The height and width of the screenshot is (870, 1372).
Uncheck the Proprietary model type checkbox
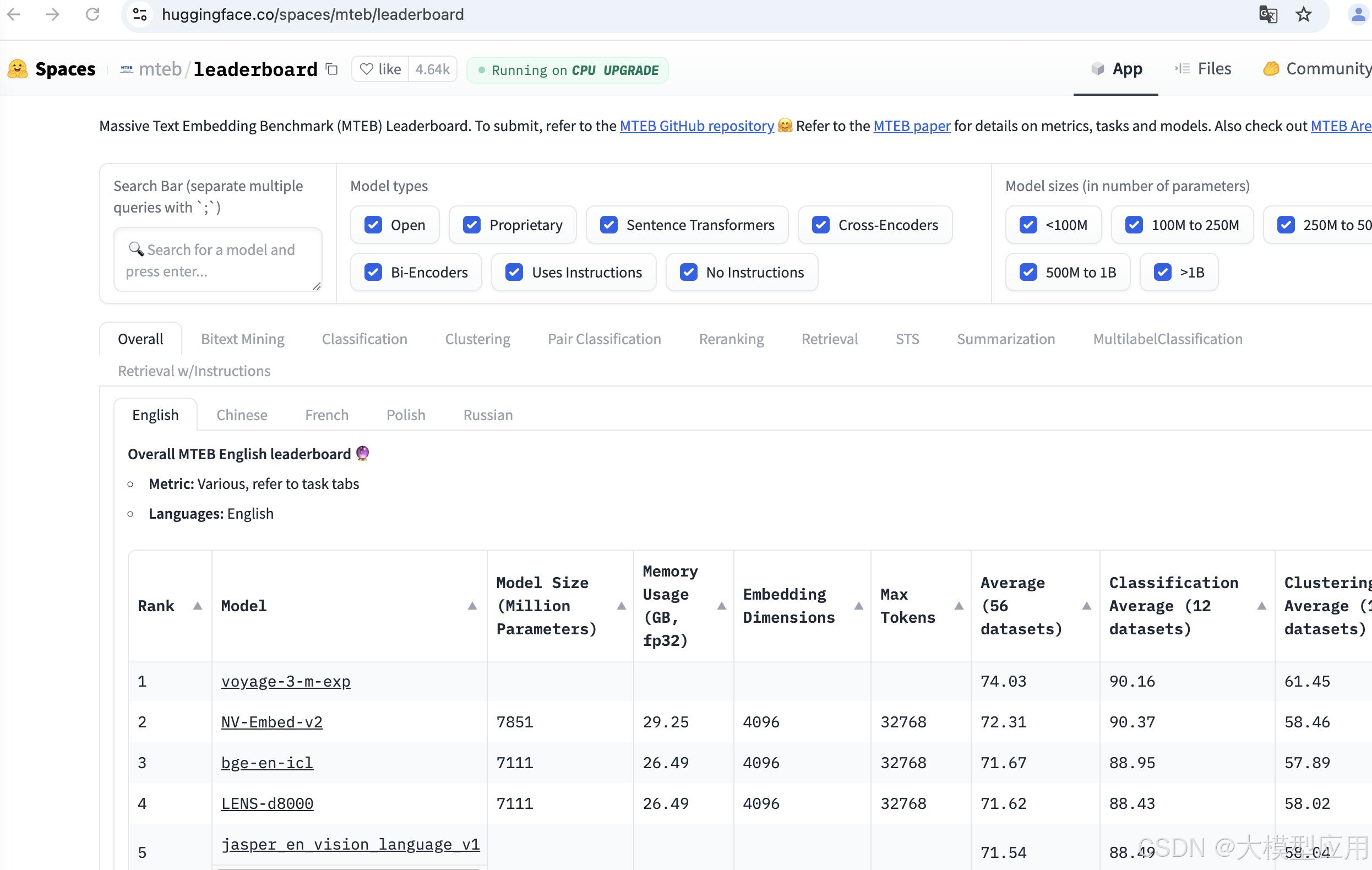472,225
